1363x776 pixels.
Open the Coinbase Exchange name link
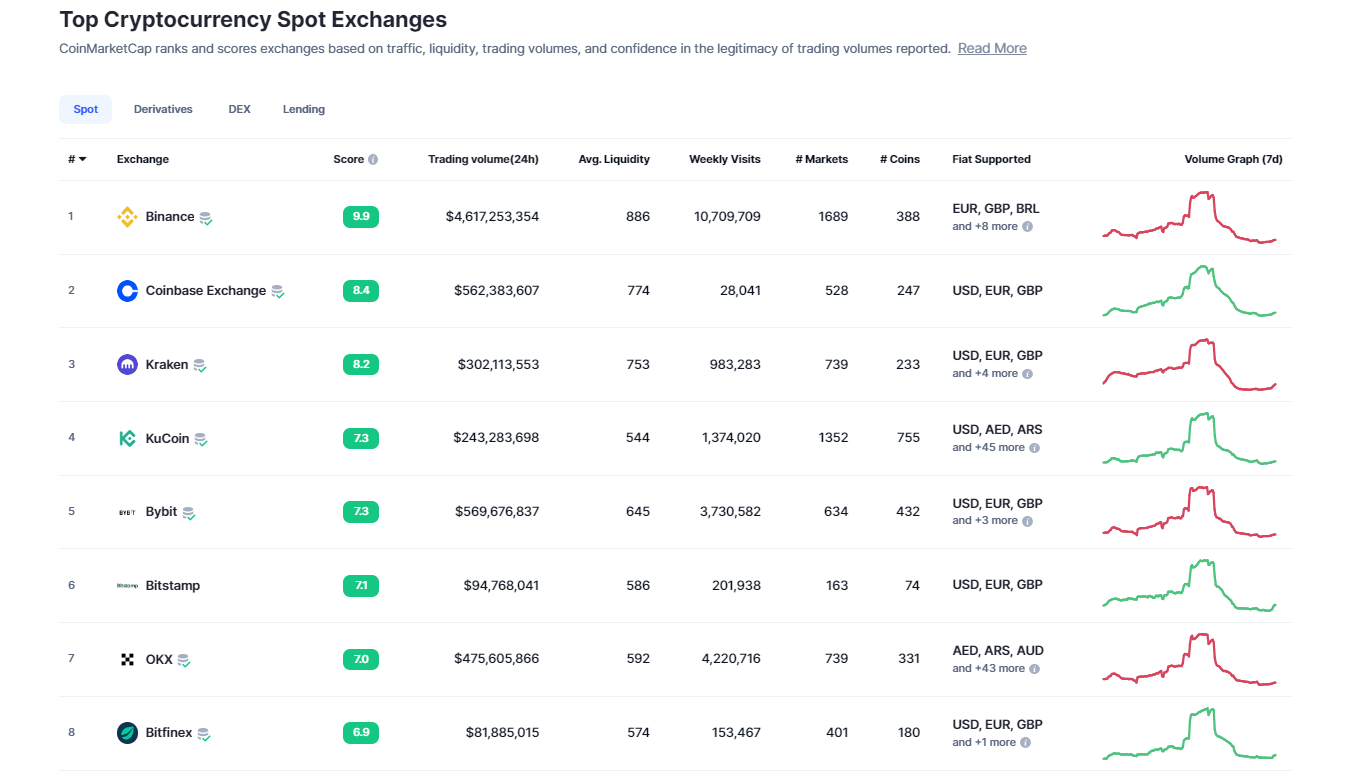[x=206, y=291]
